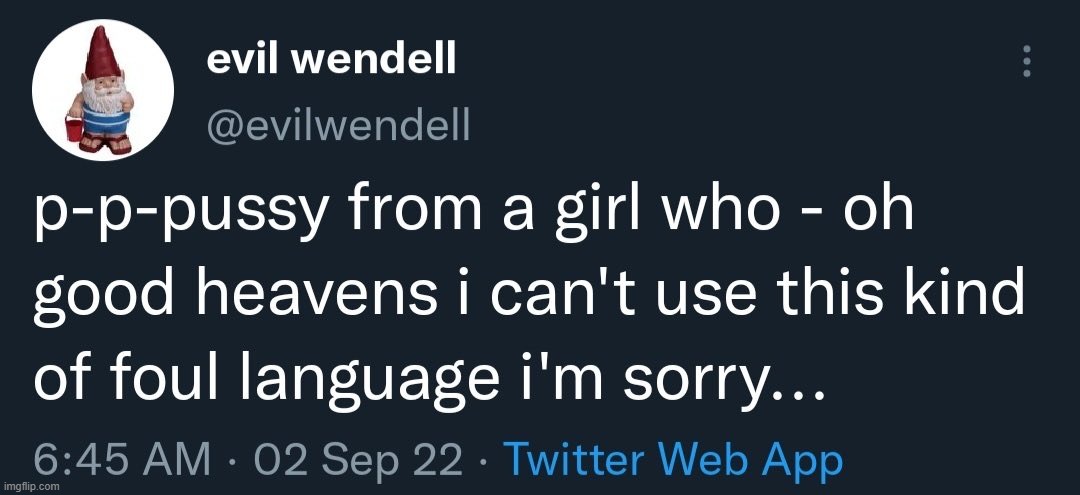Click the gnome's red pointed hat
1080x495 pixels.
[x=101, y=54]
